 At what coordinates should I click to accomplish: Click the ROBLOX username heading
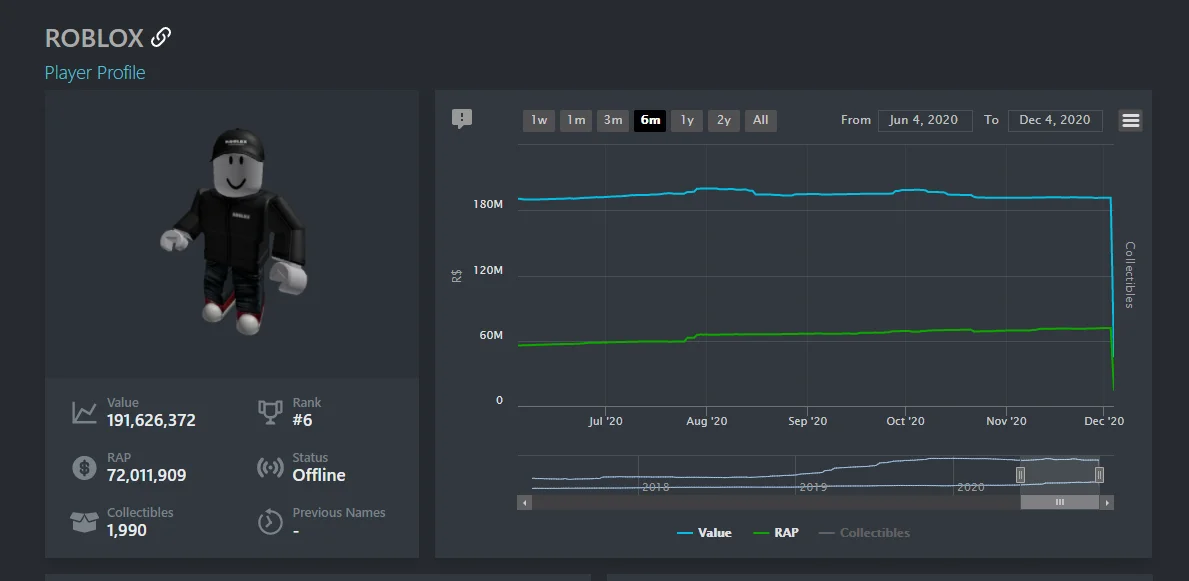[x=94, y=38]
